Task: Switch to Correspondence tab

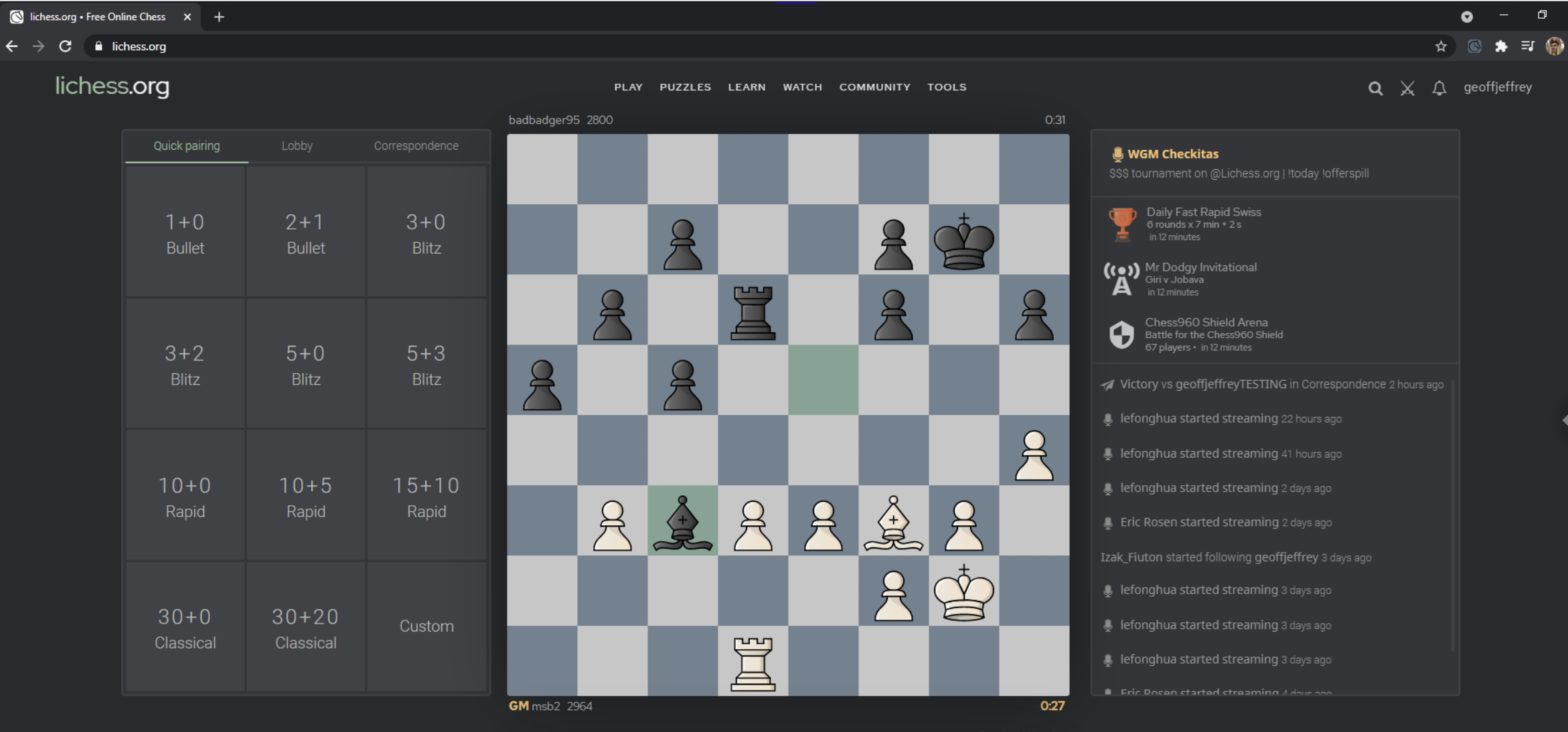Action: click(416, 146)
